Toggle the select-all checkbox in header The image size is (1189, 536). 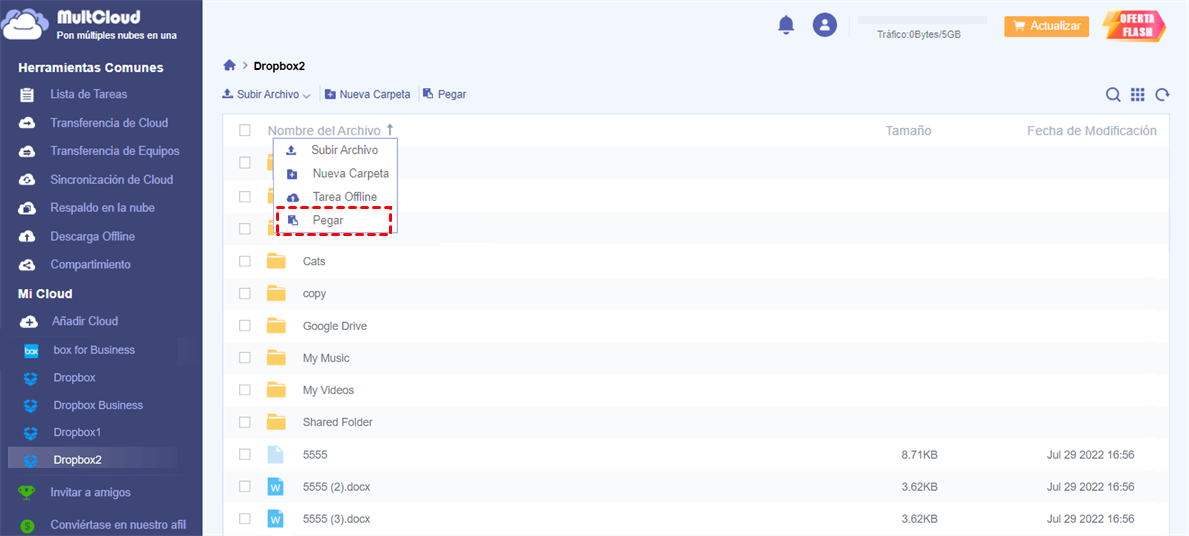tap(245, 130)
